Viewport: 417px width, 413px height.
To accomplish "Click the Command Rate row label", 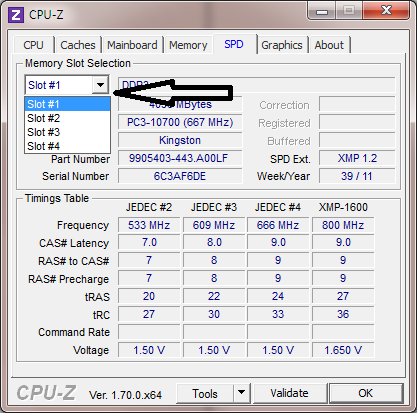I will pyautogui.click(x=74, y=332).
